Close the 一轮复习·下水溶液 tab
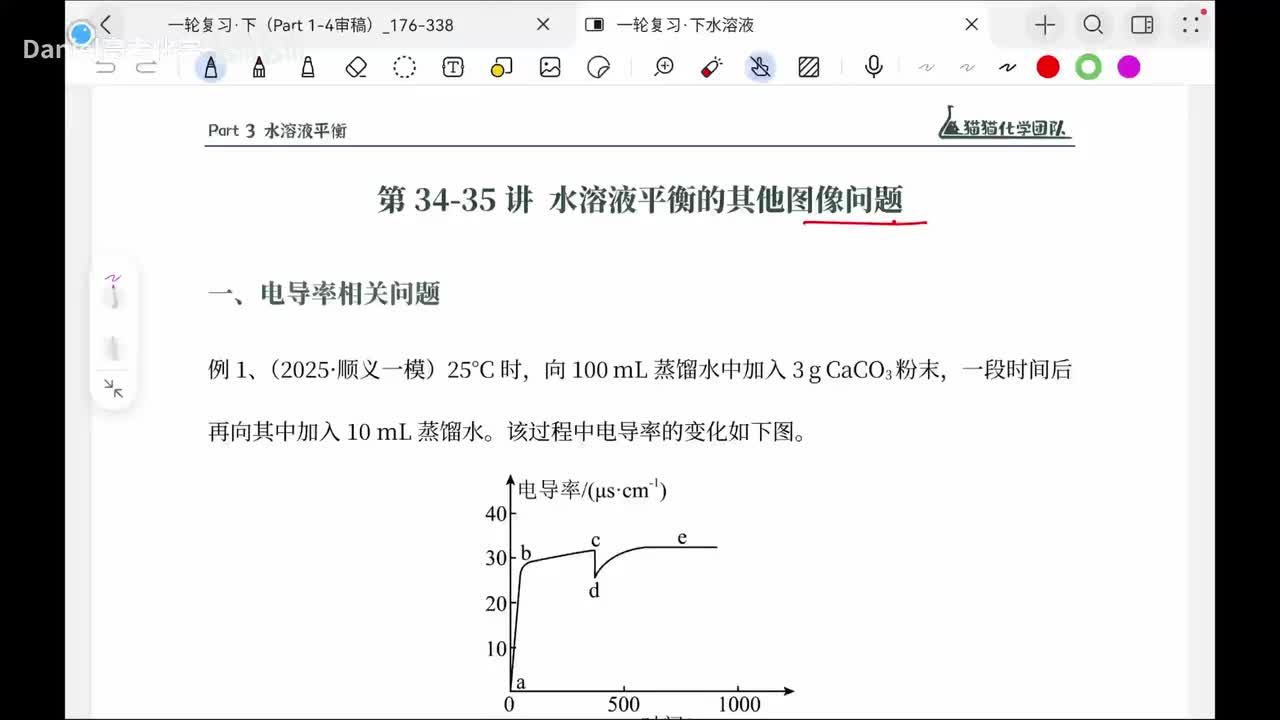This screenshot has height=720, width=1280. (971, 25)
